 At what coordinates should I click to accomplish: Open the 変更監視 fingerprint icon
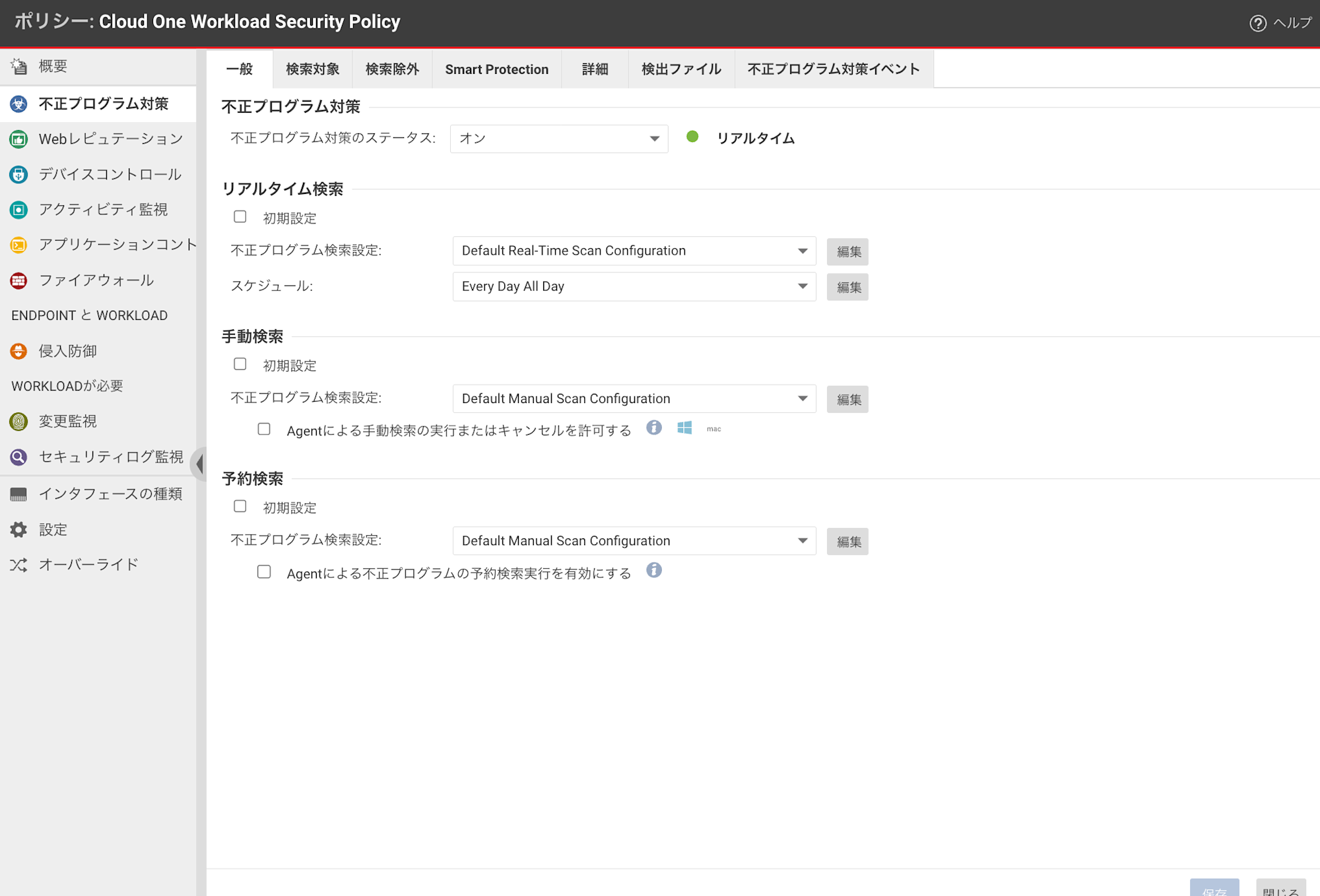point(18,421)
